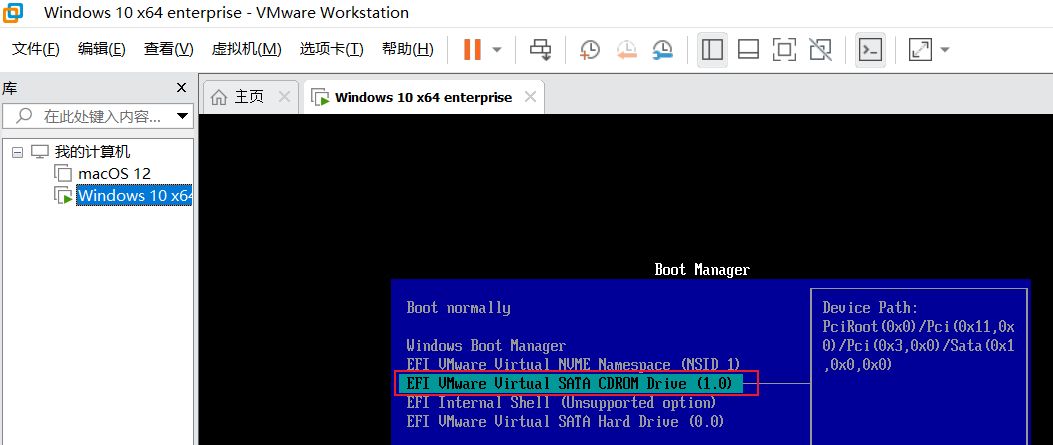This screenshot has width=1053, height=445.
Task: Click the orange Suspend (pause) VM button
Action: point(471,49)
